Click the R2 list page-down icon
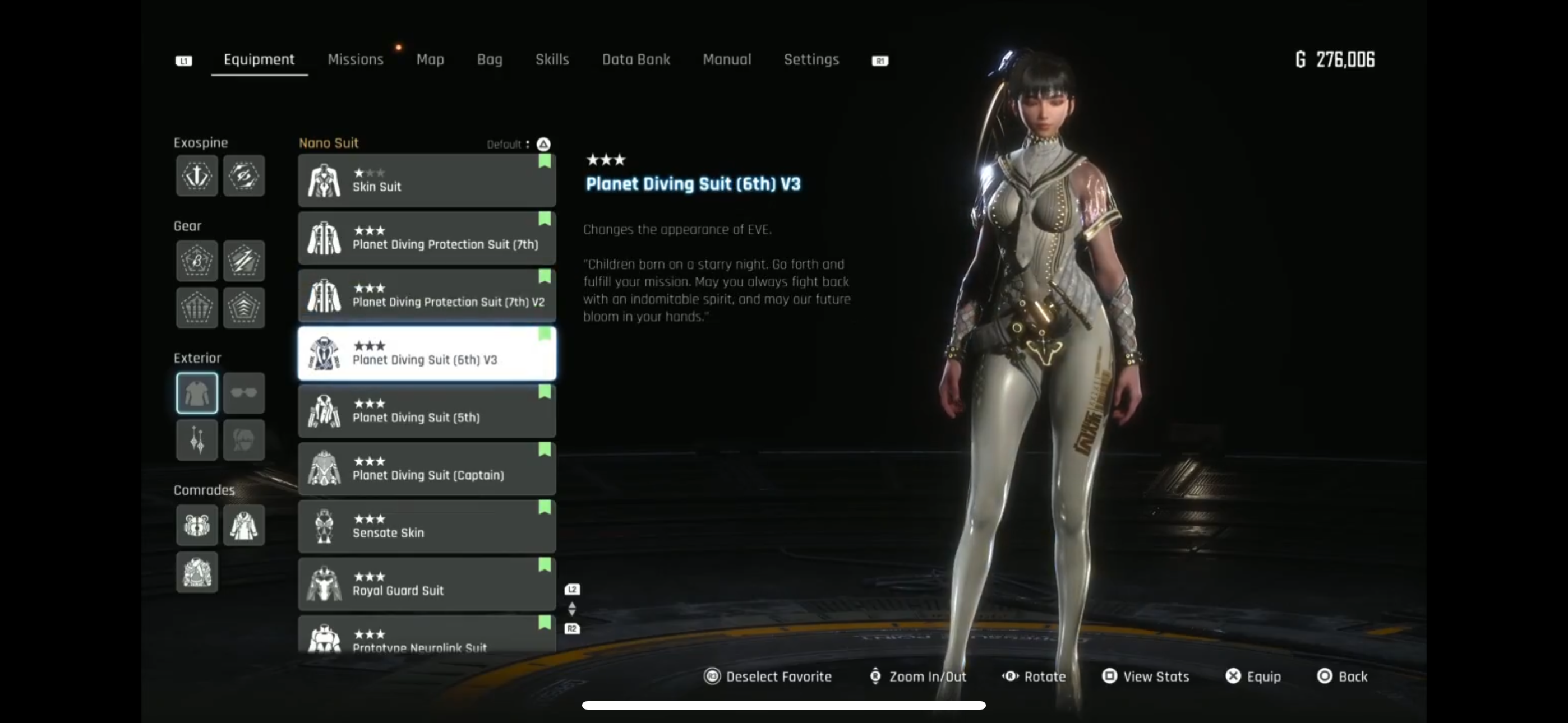The width and height of the screenshot is (1568, 723). click(572, 629)
